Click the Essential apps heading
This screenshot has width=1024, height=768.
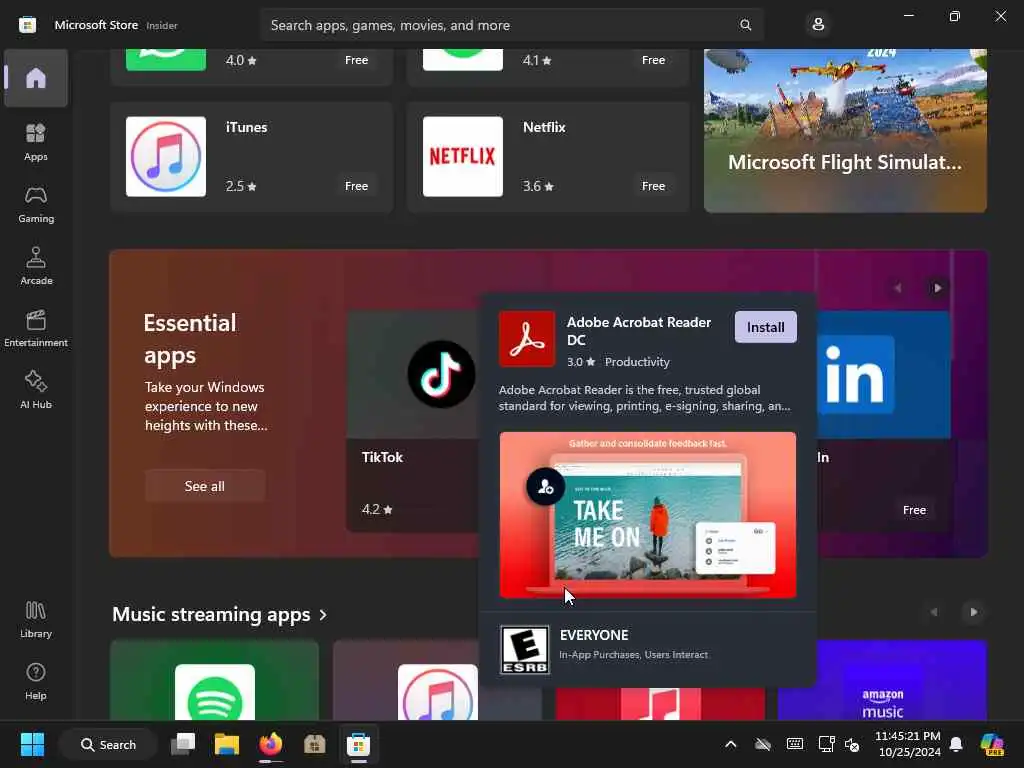coord(190,339)
